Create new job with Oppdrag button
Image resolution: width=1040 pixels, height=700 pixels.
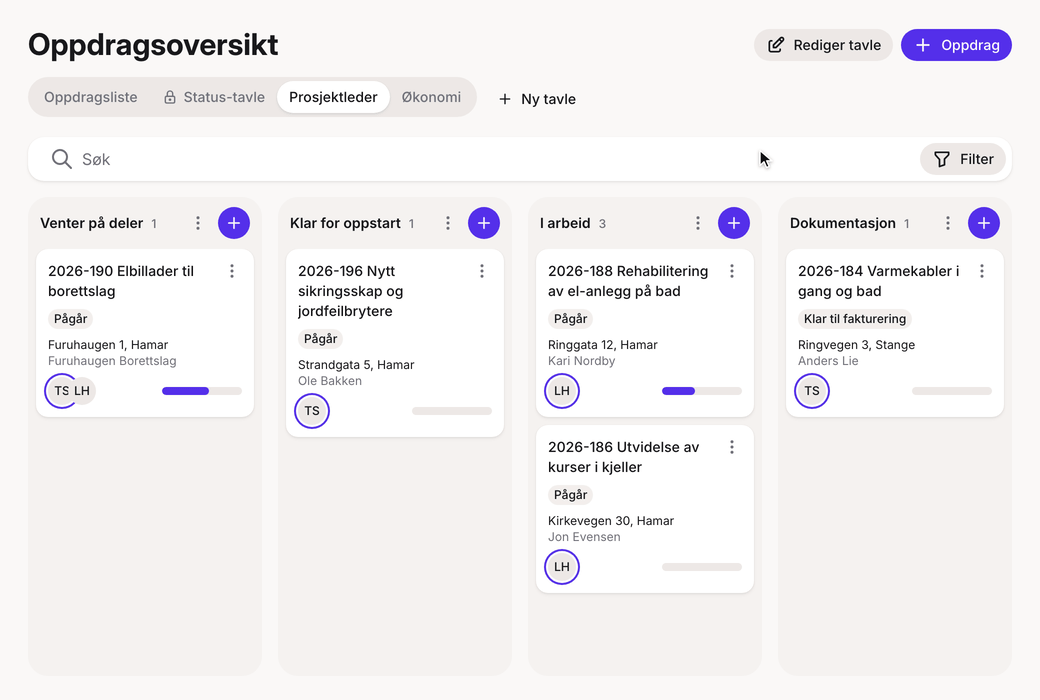click(956, 45)
